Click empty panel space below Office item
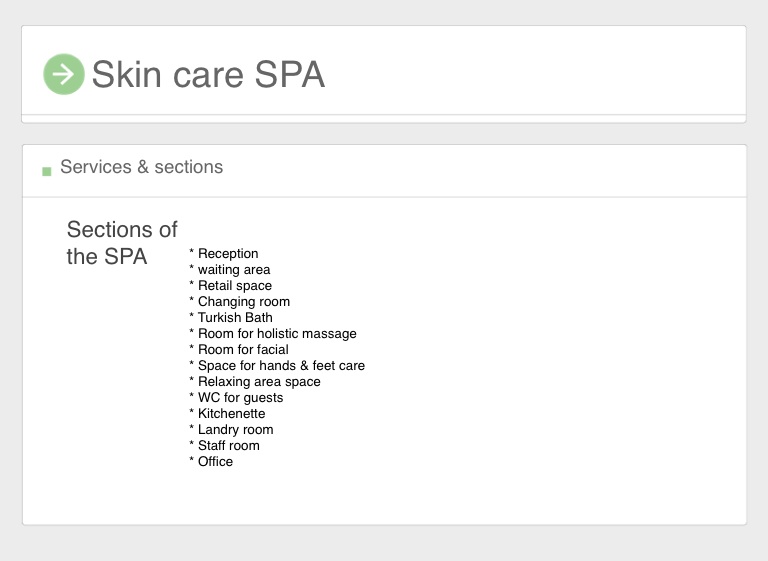 click(384, 495)
